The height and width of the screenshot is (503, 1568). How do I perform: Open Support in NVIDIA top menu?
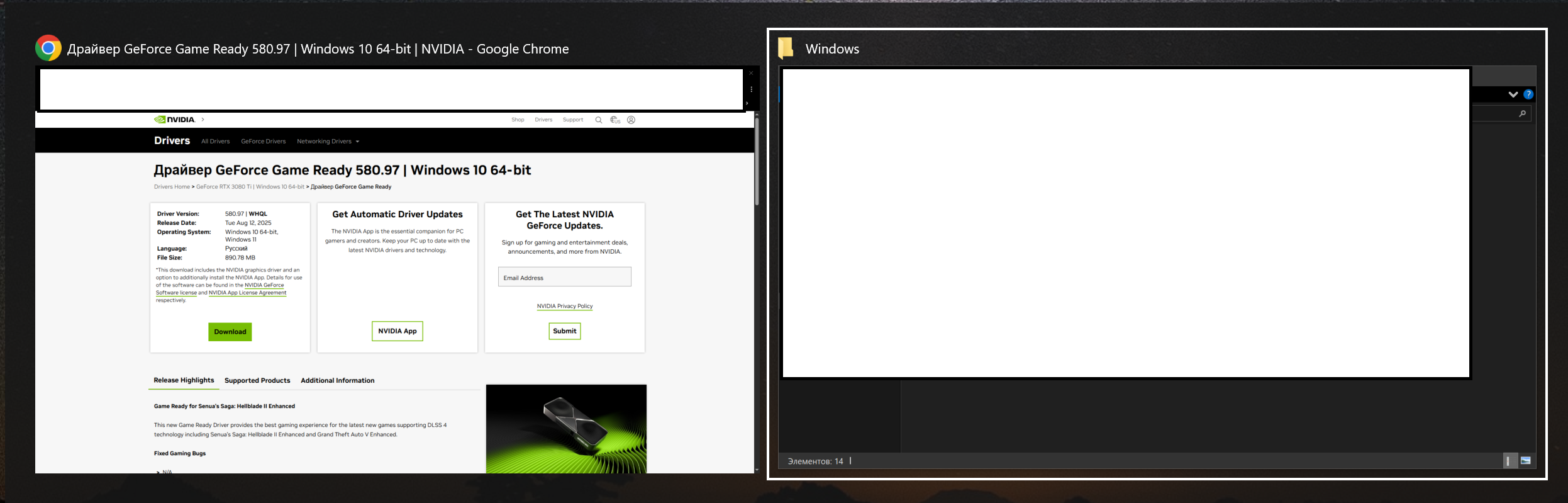(573, 120)
